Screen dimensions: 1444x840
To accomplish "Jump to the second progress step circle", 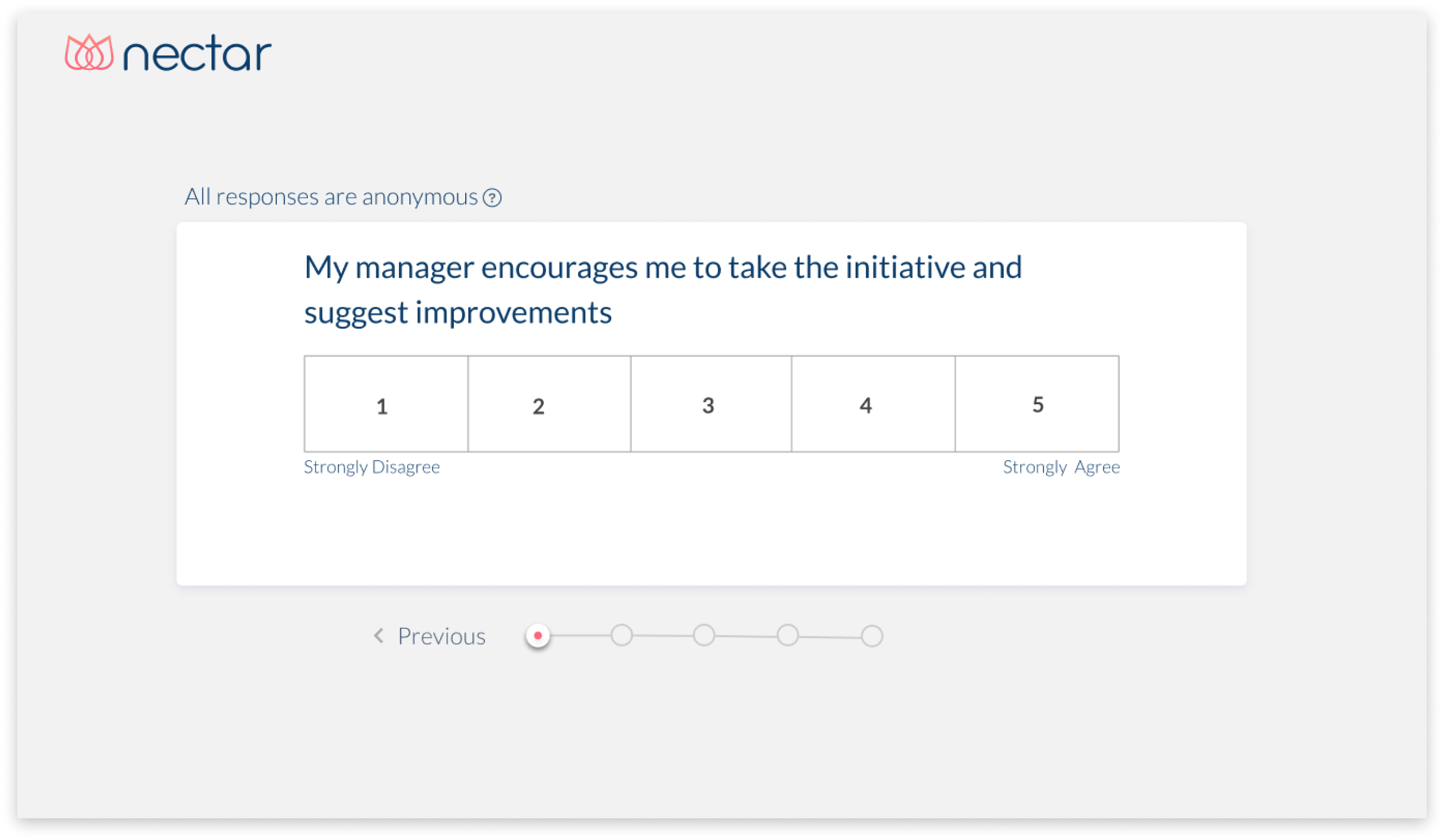I will 621,635.
